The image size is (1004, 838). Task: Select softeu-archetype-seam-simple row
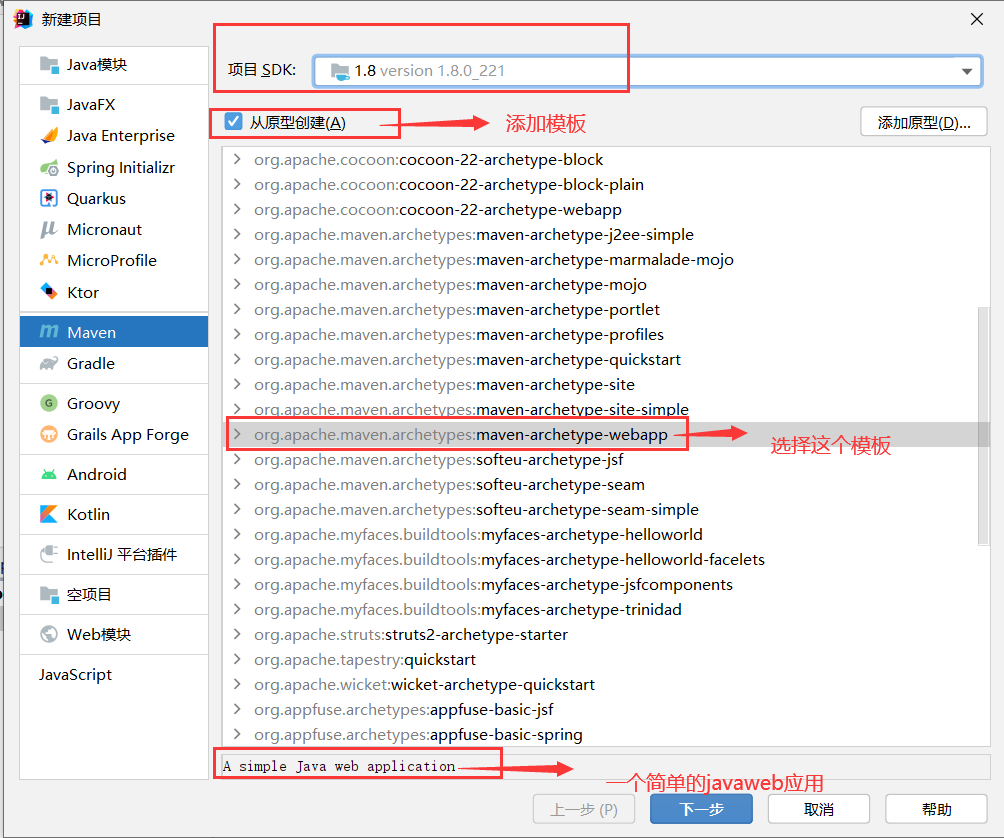click(x=606, y=510)
